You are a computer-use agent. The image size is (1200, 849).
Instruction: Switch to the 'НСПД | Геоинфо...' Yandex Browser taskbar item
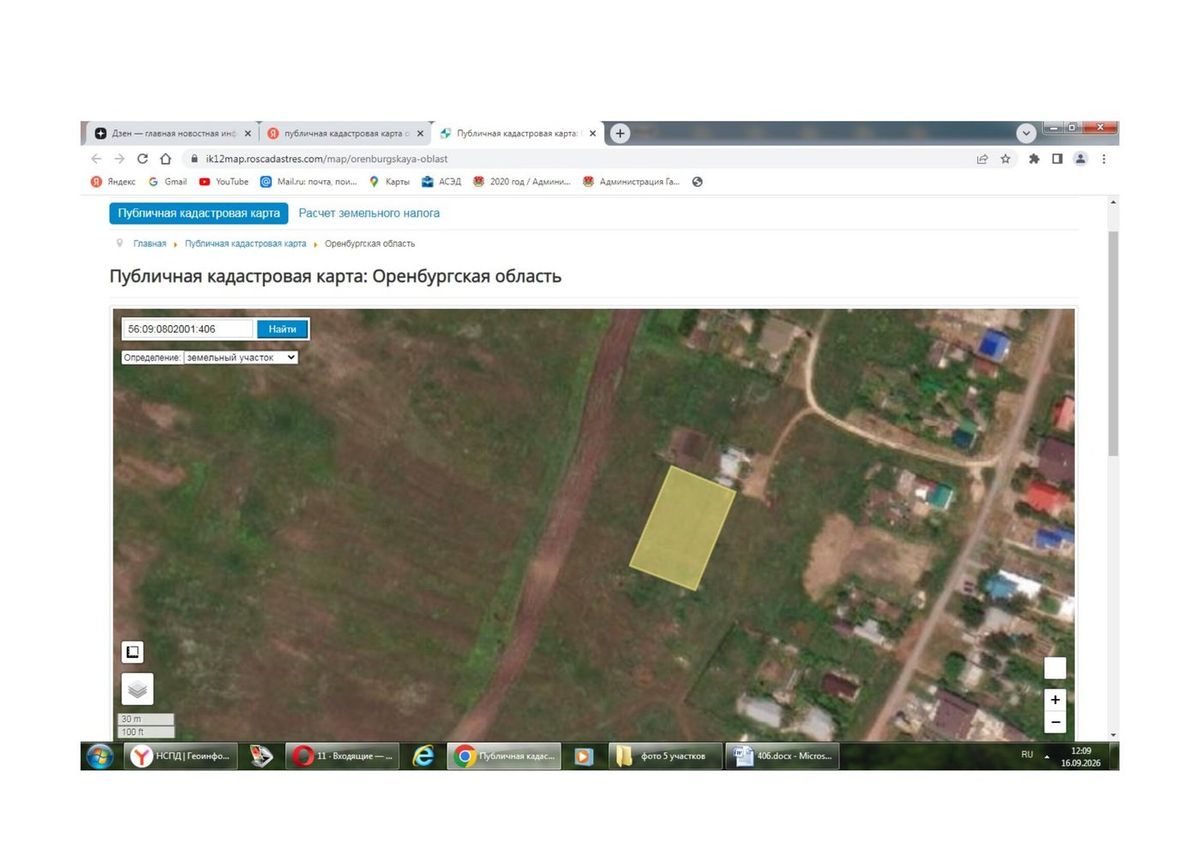[x=183, y=756]
